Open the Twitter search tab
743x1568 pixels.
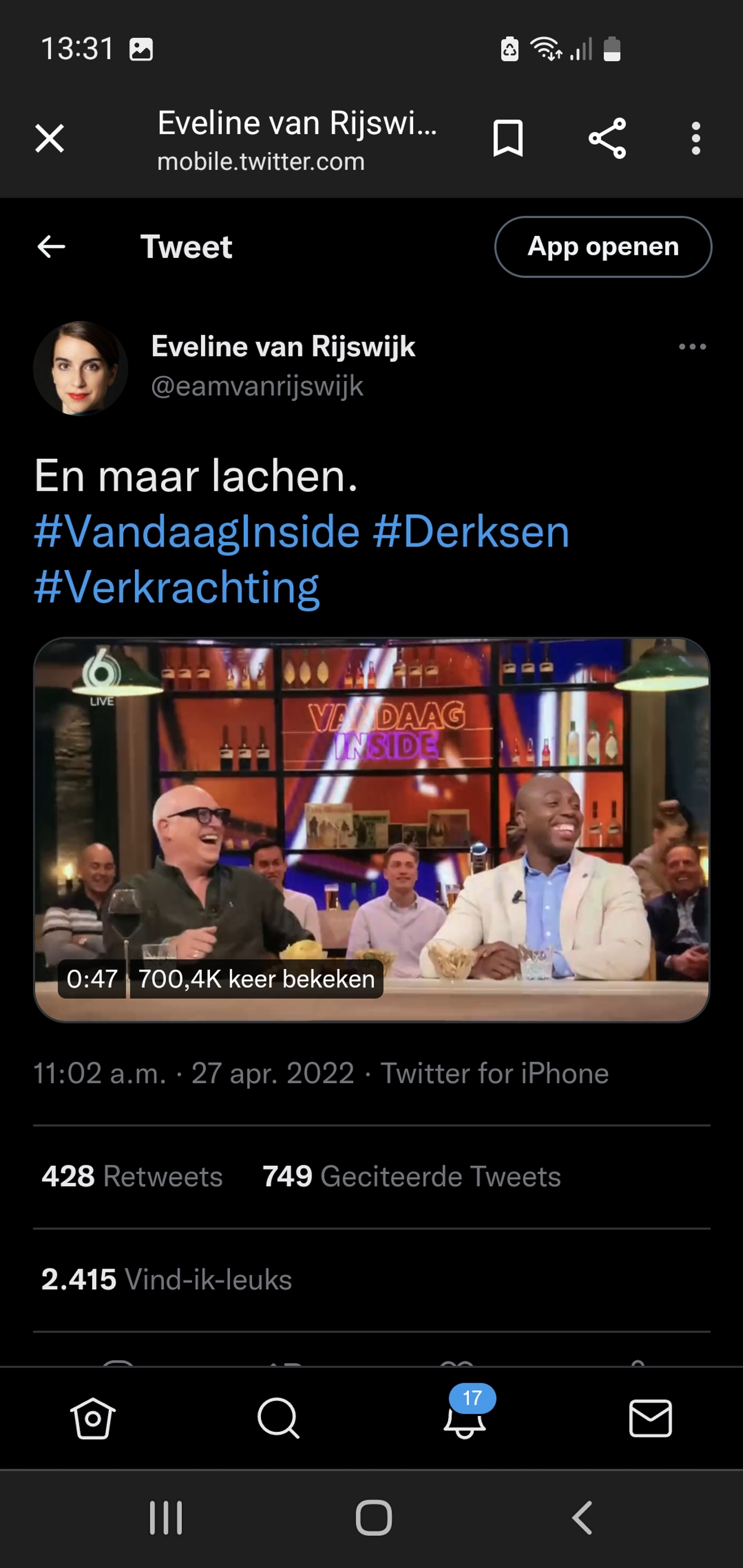point(278,1418)
